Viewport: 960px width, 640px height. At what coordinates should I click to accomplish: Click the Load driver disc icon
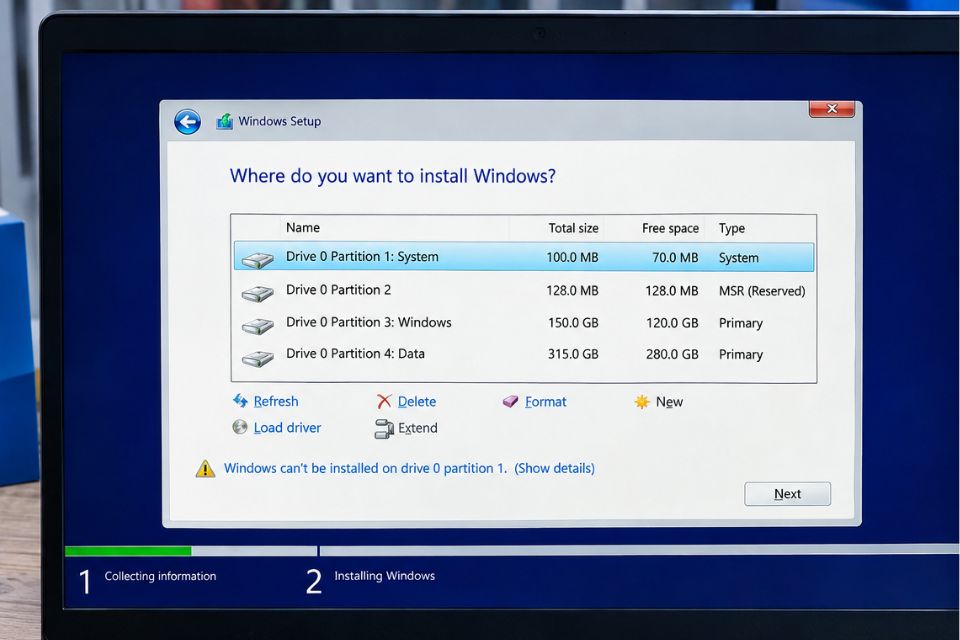240,427
